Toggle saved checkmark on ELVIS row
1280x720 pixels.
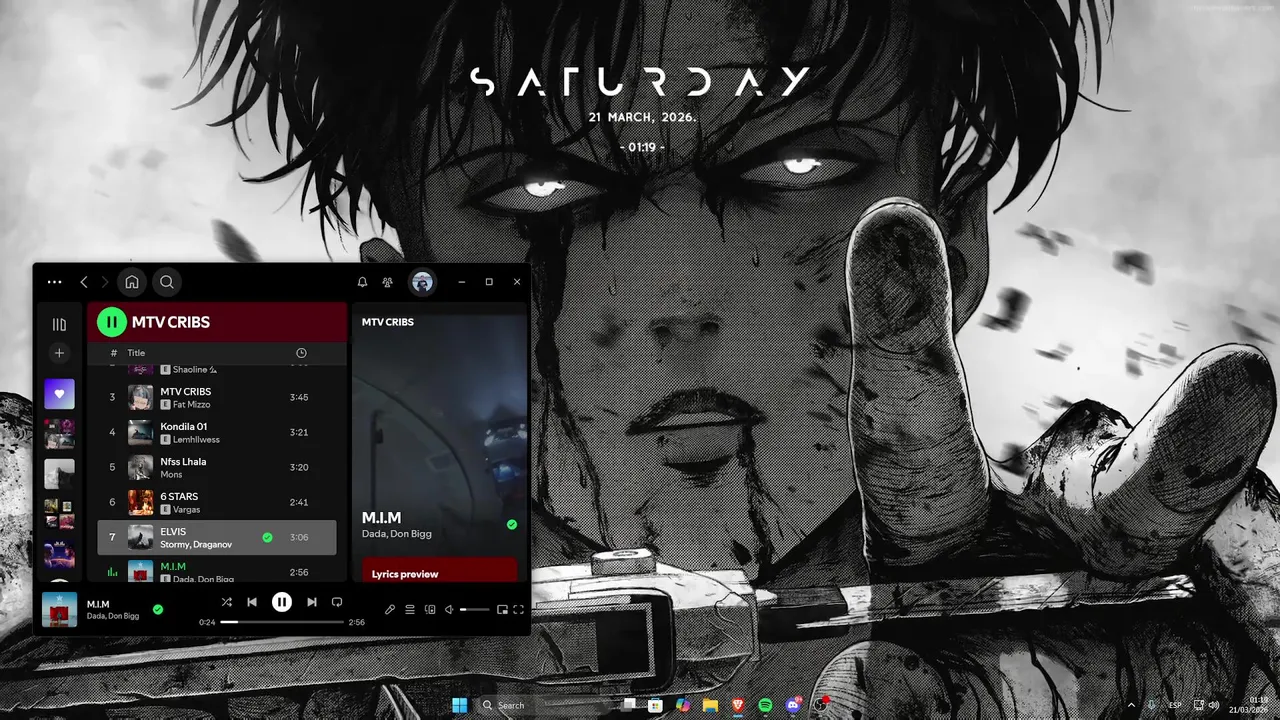coord(267,537)
